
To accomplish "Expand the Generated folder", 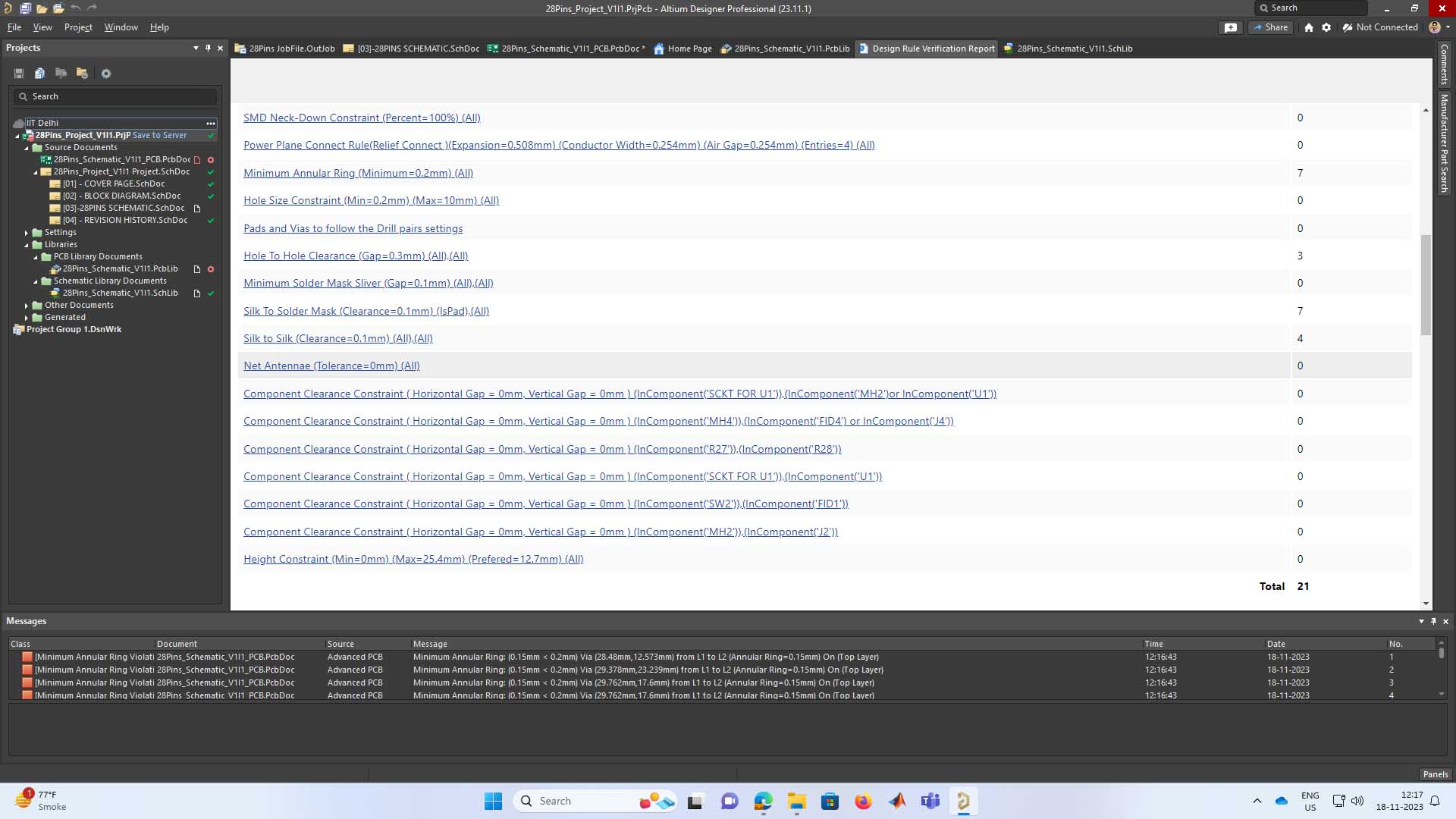I will pos(27,318).
